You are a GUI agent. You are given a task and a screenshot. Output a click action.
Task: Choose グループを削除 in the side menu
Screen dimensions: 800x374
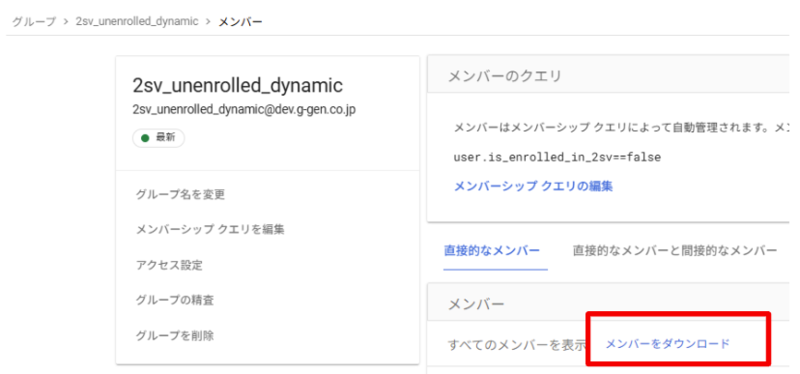[174, 336]
